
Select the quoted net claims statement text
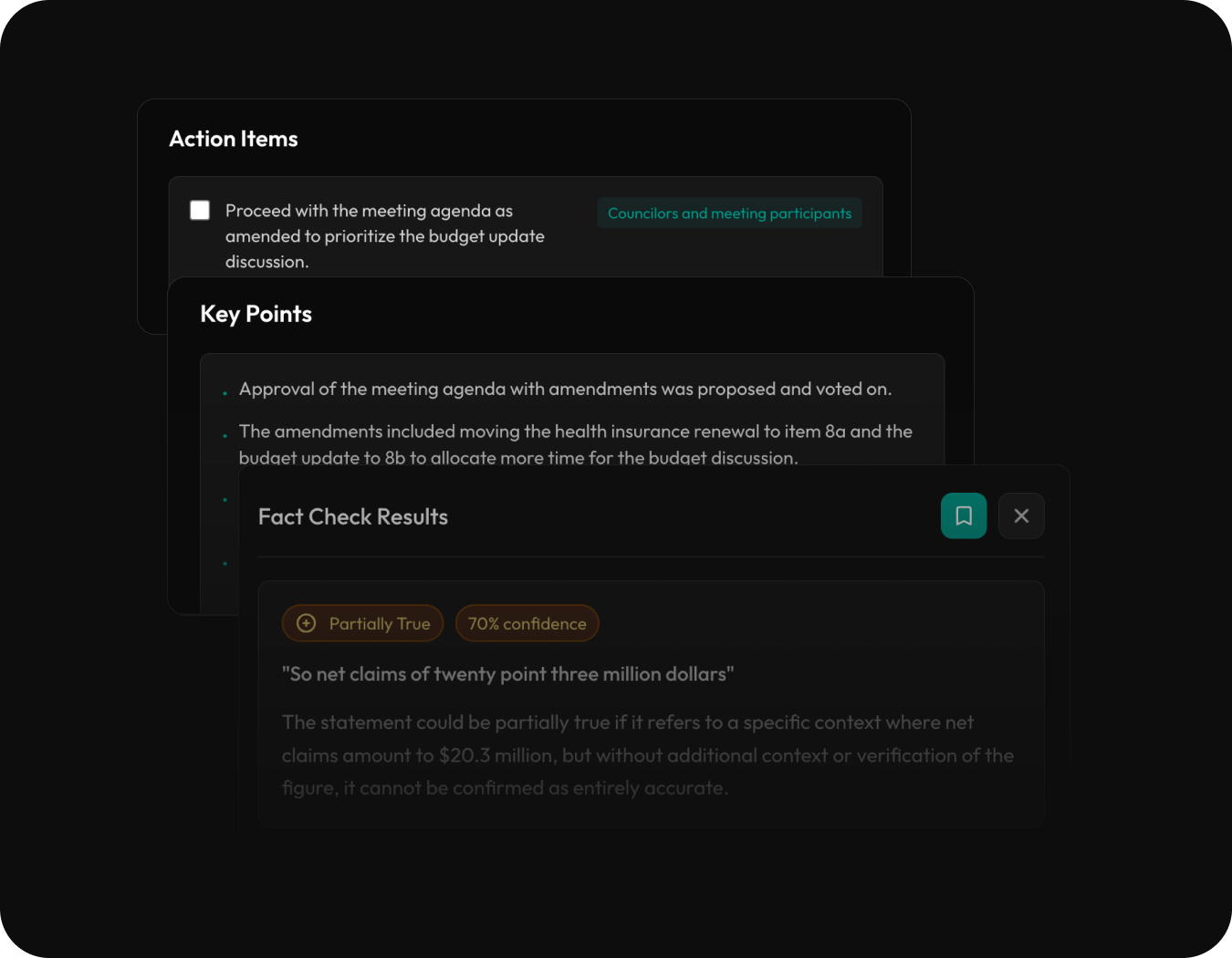point(507,673)
